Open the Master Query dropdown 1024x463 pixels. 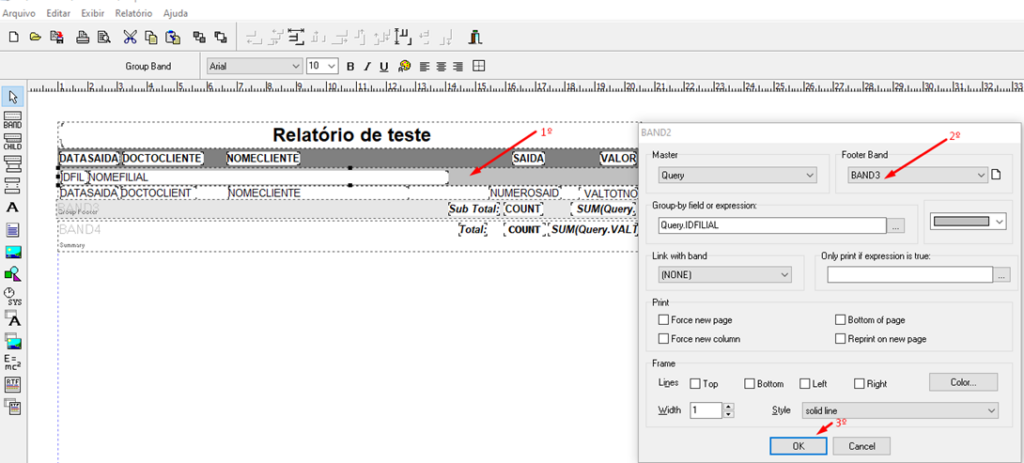809,175
